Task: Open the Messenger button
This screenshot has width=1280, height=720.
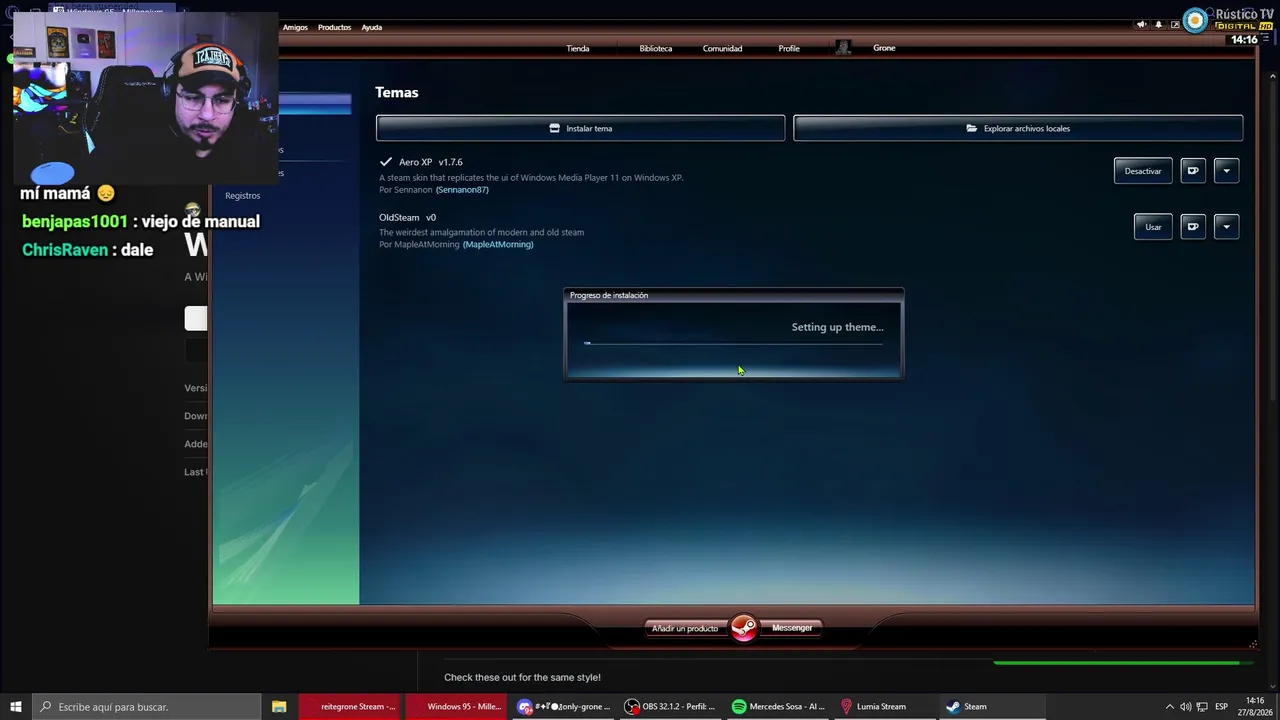Action: point(792,628)
